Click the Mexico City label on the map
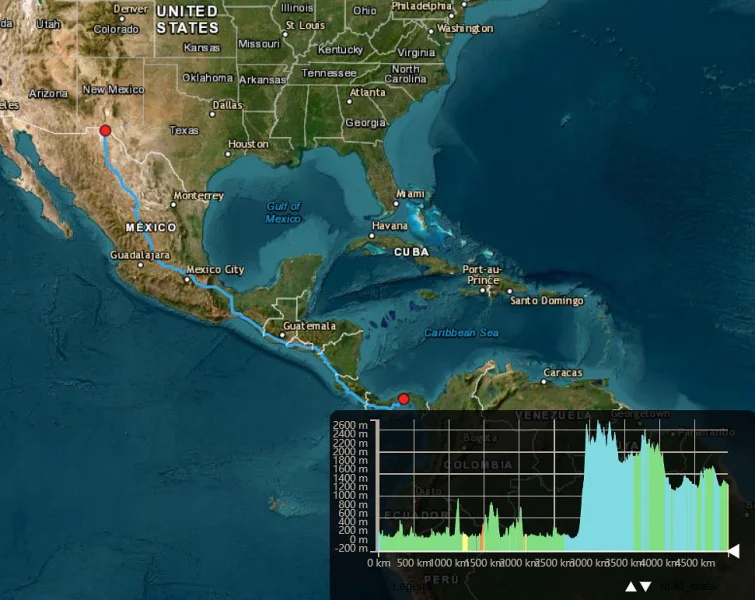Image resolution: width=755 pixels, height=600 pixels. coord(215,270)
